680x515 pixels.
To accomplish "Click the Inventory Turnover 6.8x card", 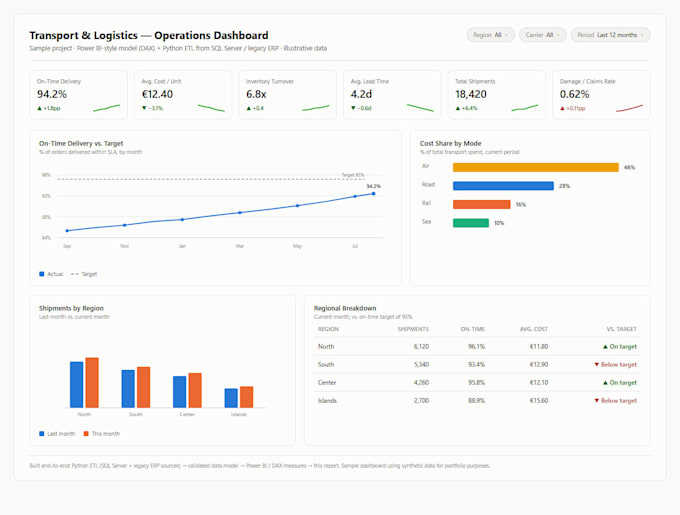I will coord(288,95).
